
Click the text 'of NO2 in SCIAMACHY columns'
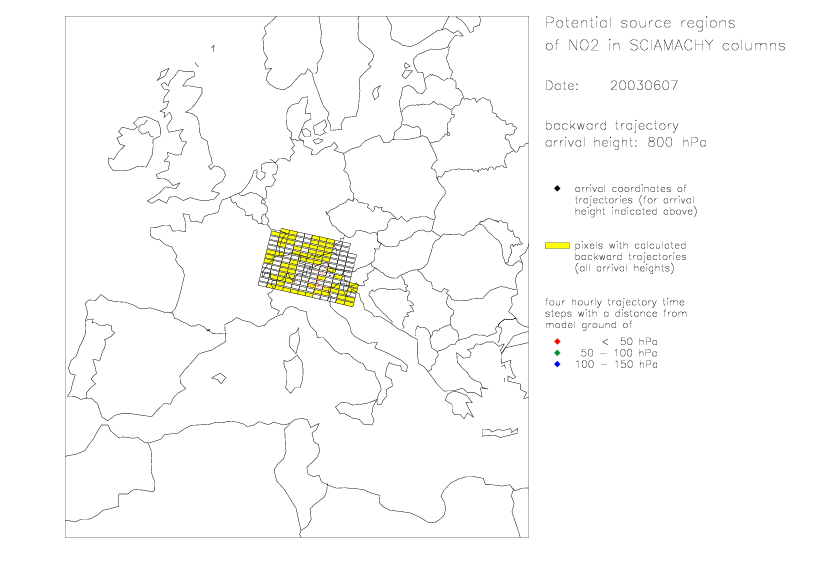(665, 46)
